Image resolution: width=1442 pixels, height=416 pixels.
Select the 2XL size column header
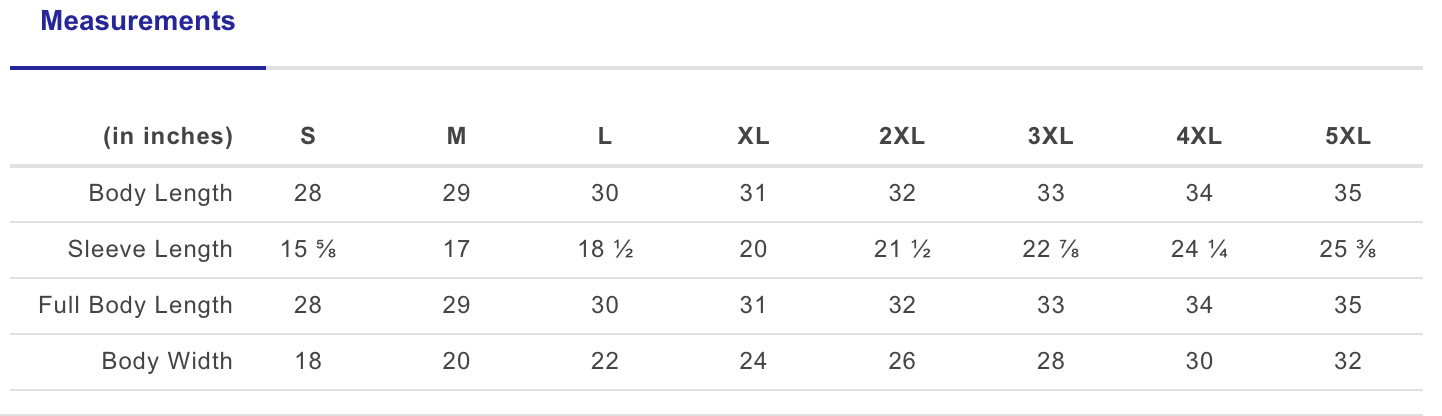click(902, 137)
